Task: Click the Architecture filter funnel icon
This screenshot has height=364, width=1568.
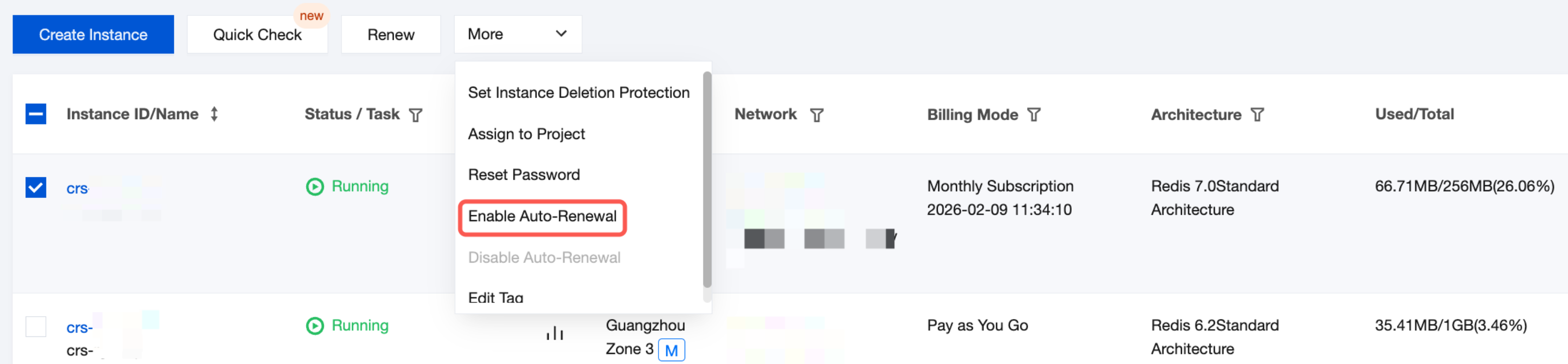Action: click(1258, 114)
